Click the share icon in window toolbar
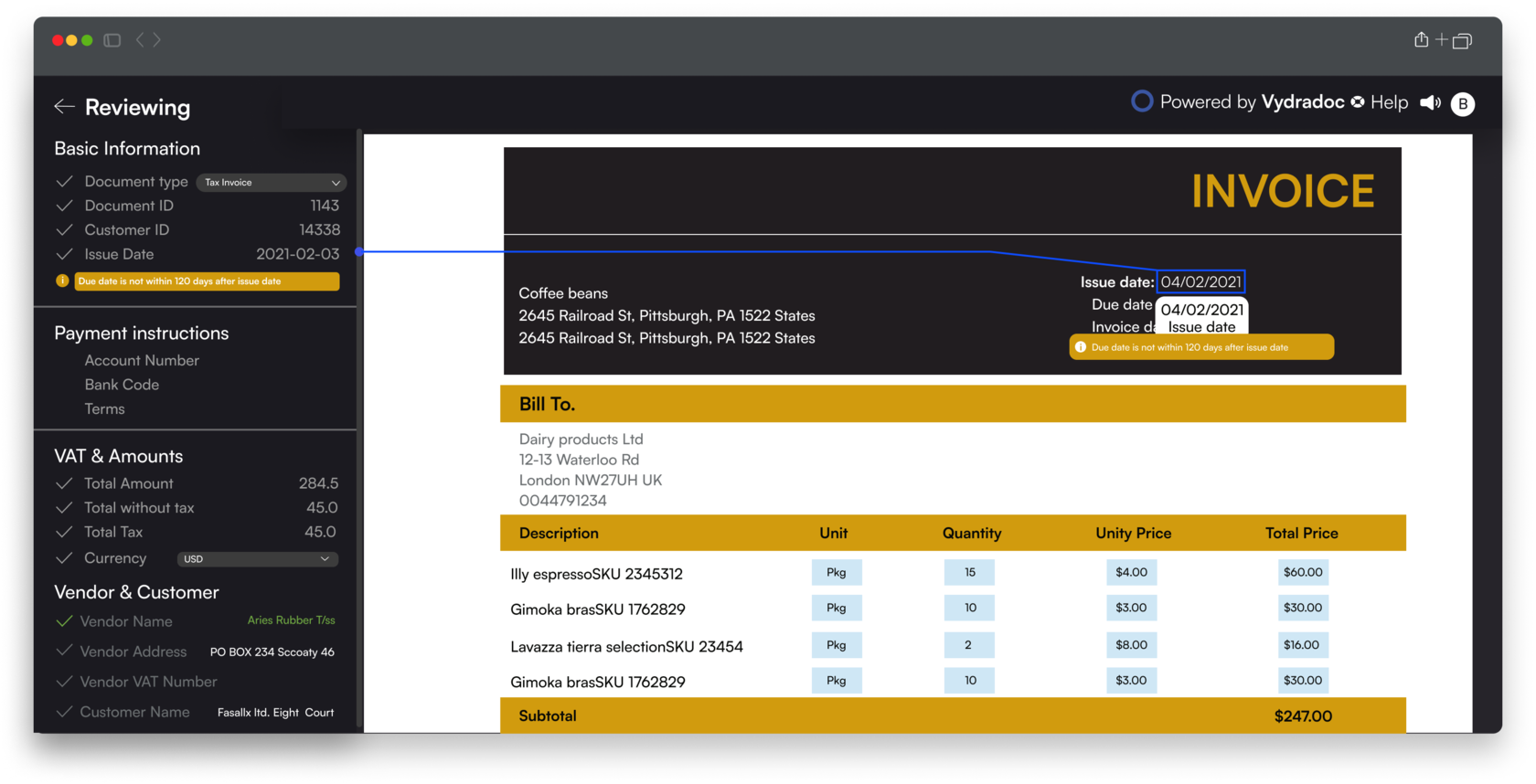 coord(1421,39)
